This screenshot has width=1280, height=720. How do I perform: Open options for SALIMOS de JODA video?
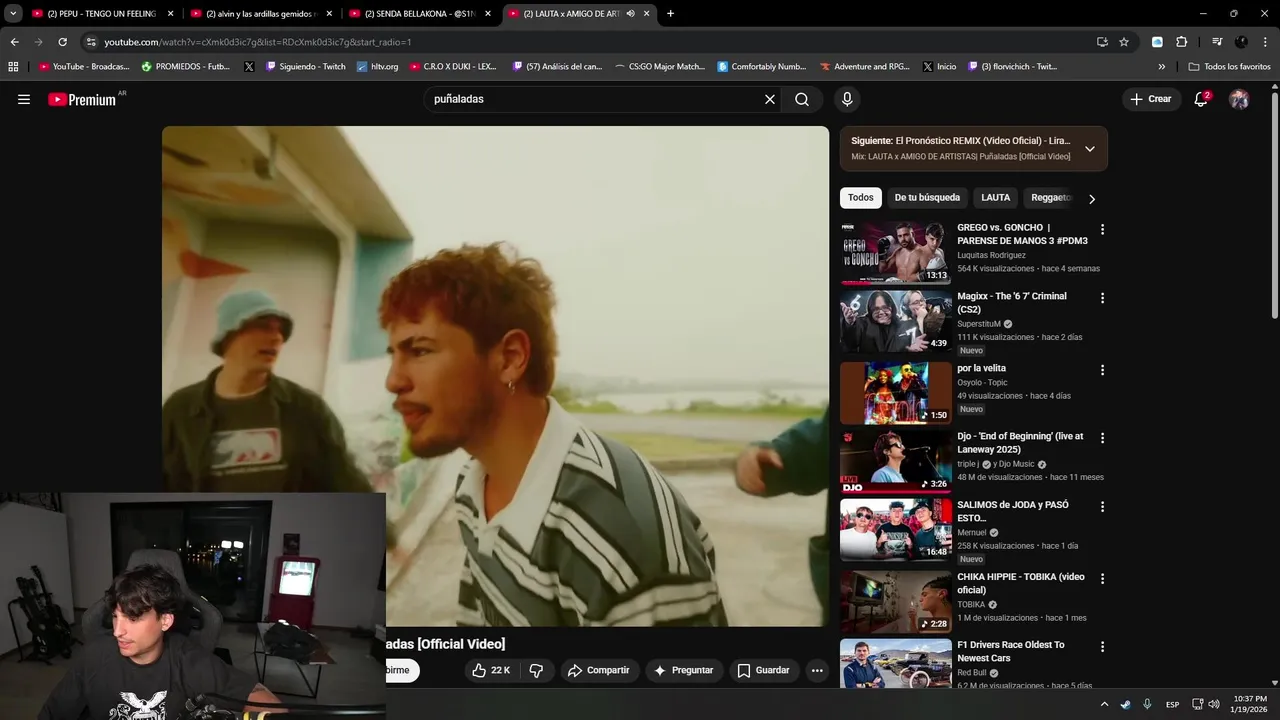coord(1102,507)
